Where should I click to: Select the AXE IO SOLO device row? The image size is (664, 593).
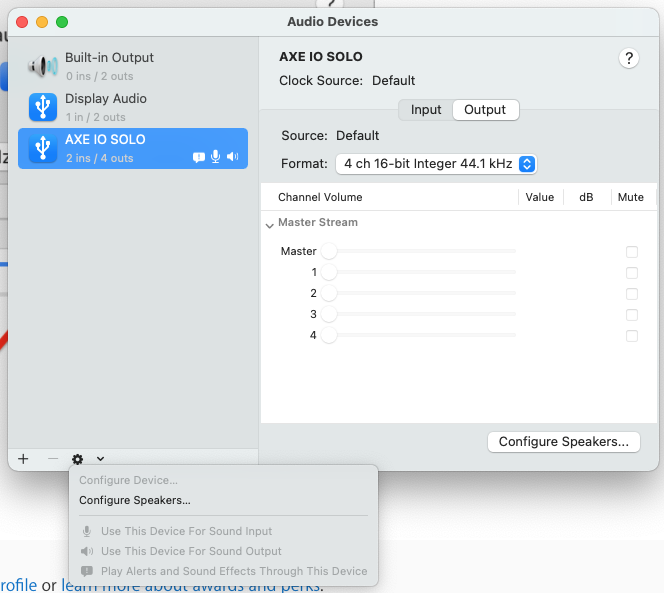133,149
